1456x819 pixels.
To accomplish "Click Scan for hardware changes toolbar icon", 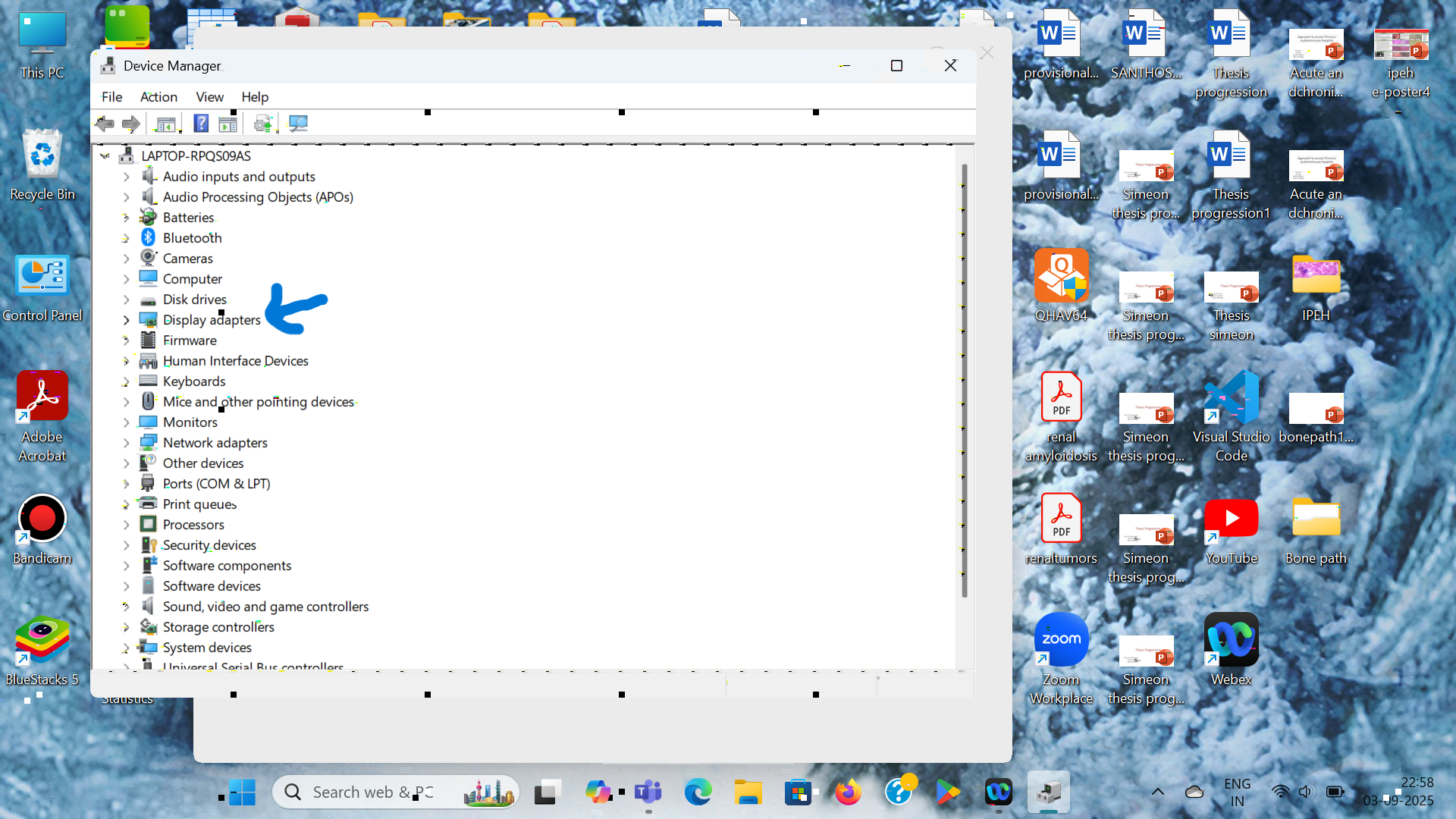I will 298,124.
